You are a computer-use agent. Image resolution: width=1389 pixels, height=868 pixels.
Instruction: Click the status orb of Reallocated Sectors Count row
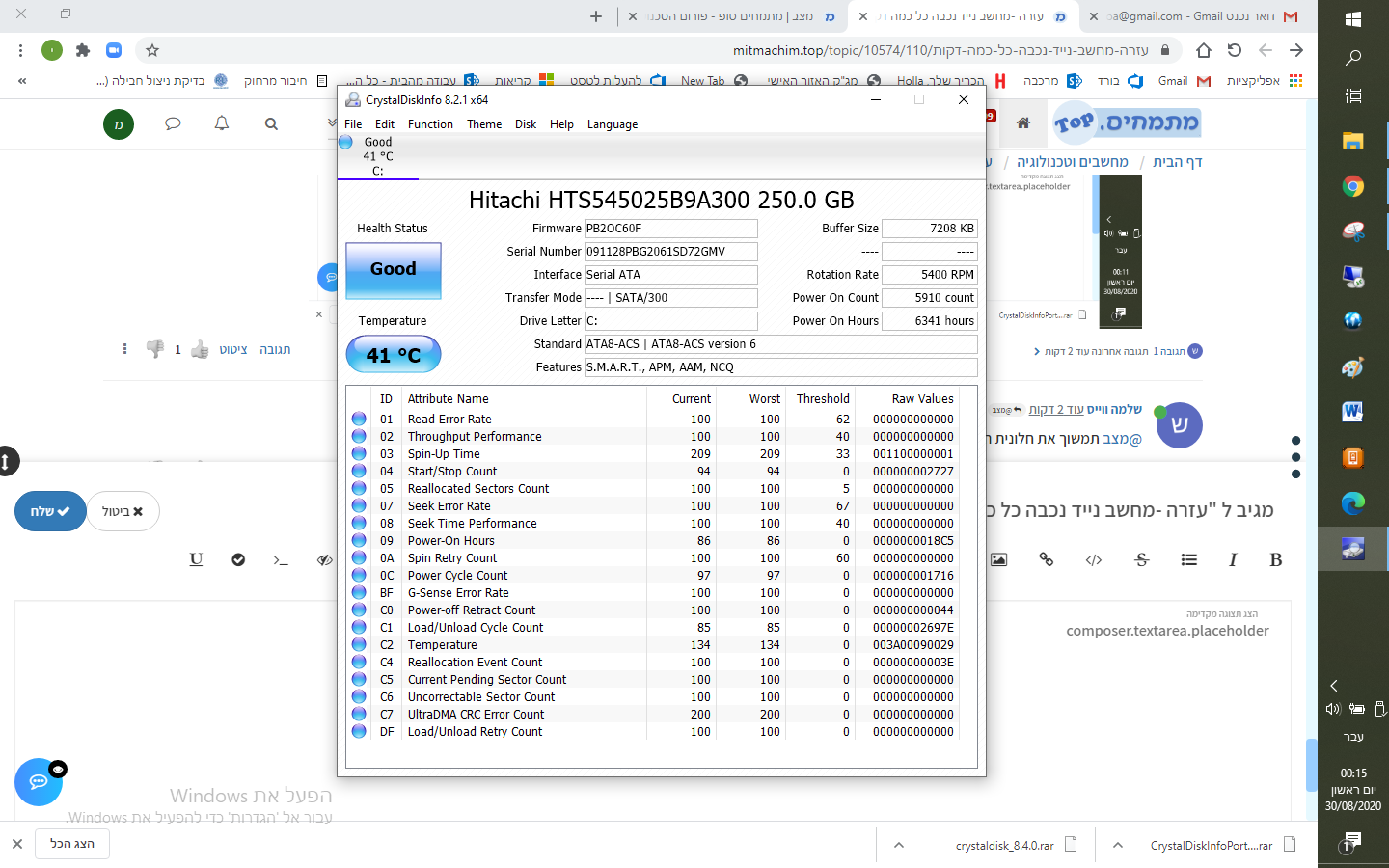(x=359, y=489)
